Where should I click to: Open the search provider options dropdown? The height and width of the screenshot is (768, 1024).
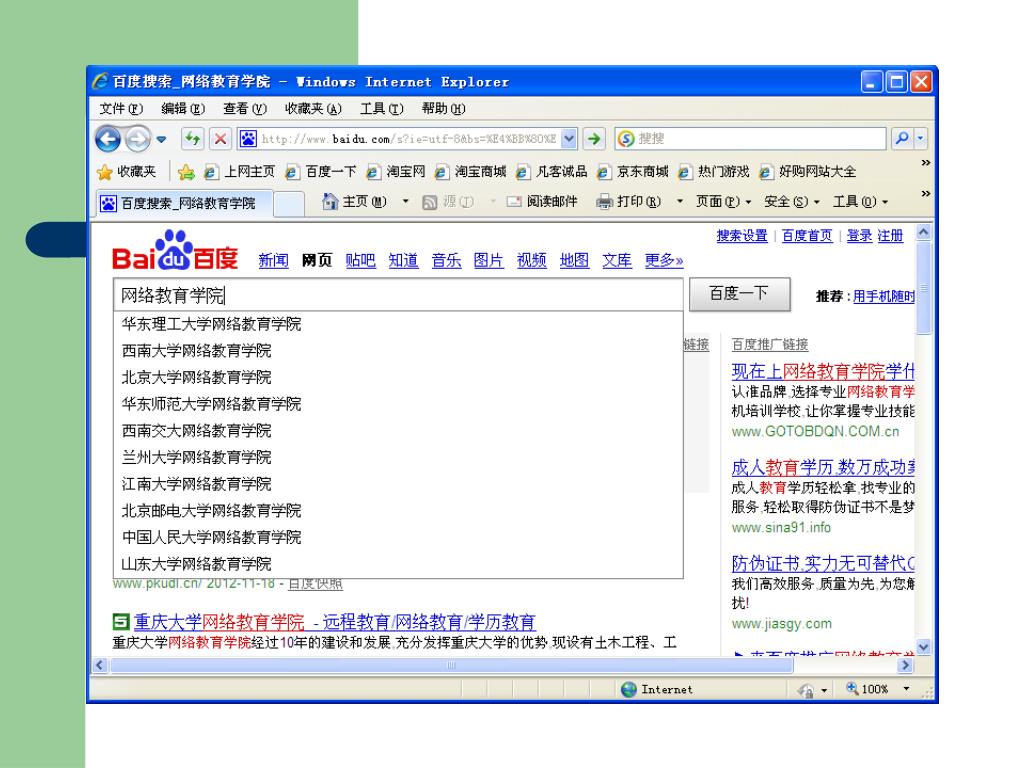921,138
